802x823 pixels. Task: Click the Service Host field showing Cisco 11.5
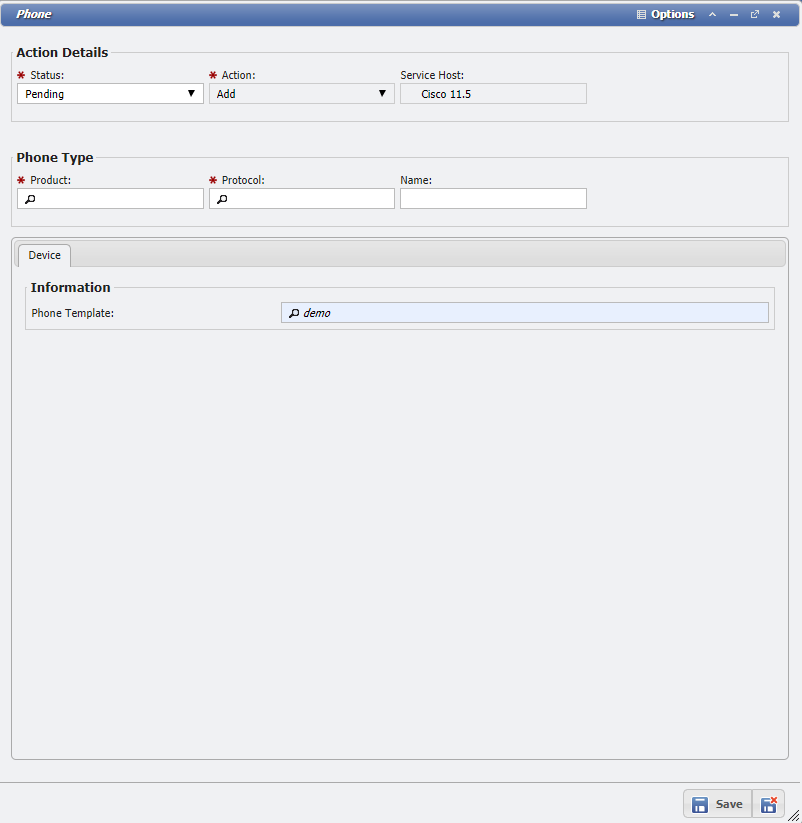493,94
